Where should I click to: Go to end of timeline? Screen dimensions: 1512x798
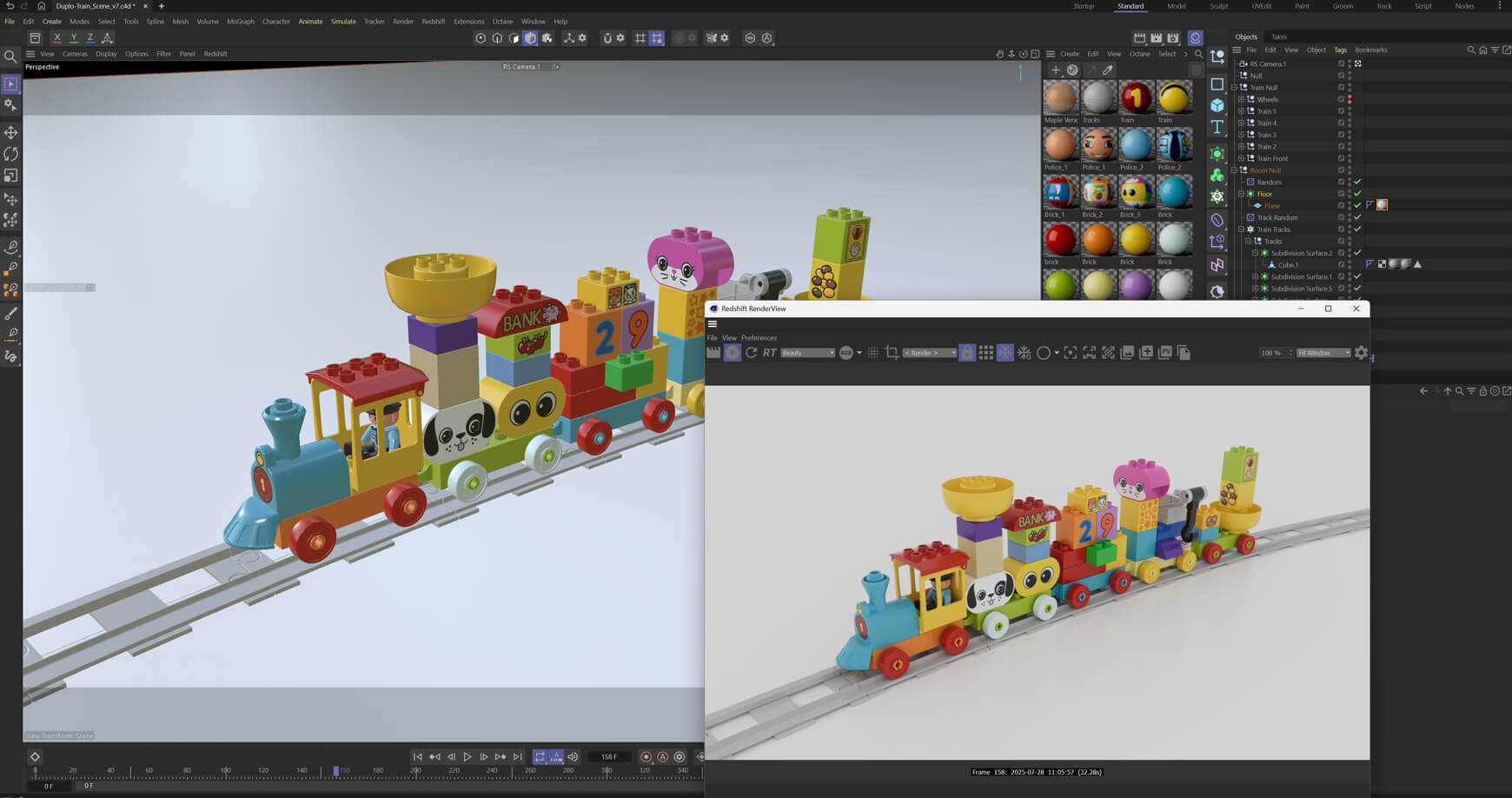pyautogui.click(x=518, y=757)
